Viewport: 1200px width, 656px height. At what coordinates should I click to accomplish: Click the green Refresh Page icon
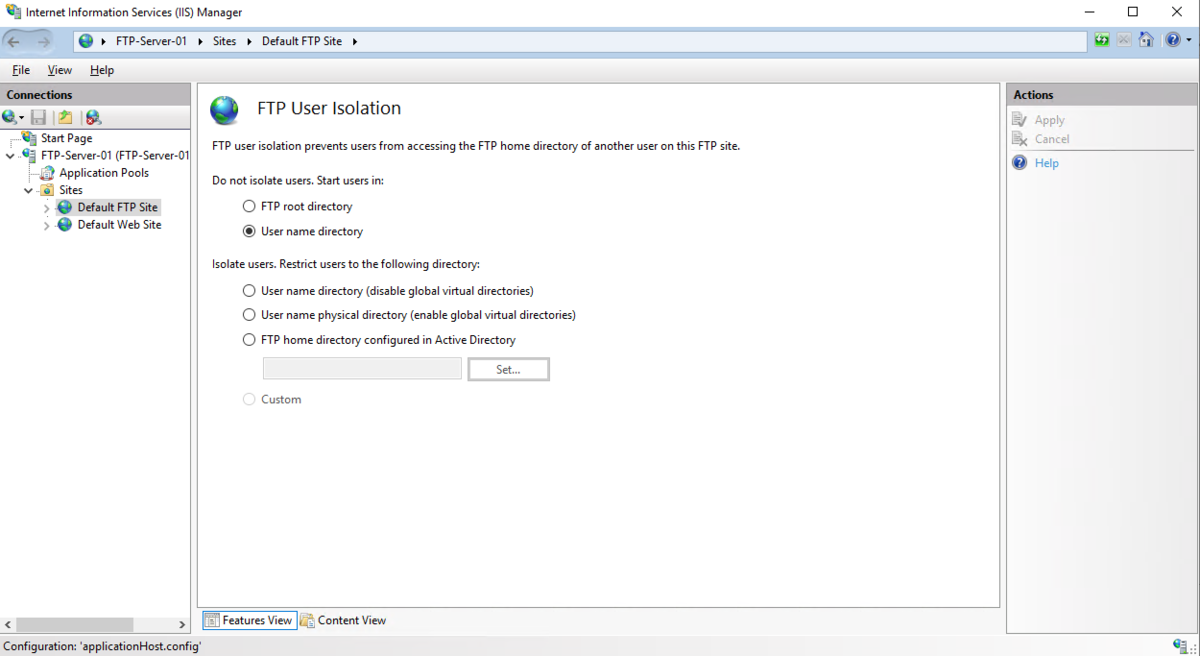(1102, 41)
